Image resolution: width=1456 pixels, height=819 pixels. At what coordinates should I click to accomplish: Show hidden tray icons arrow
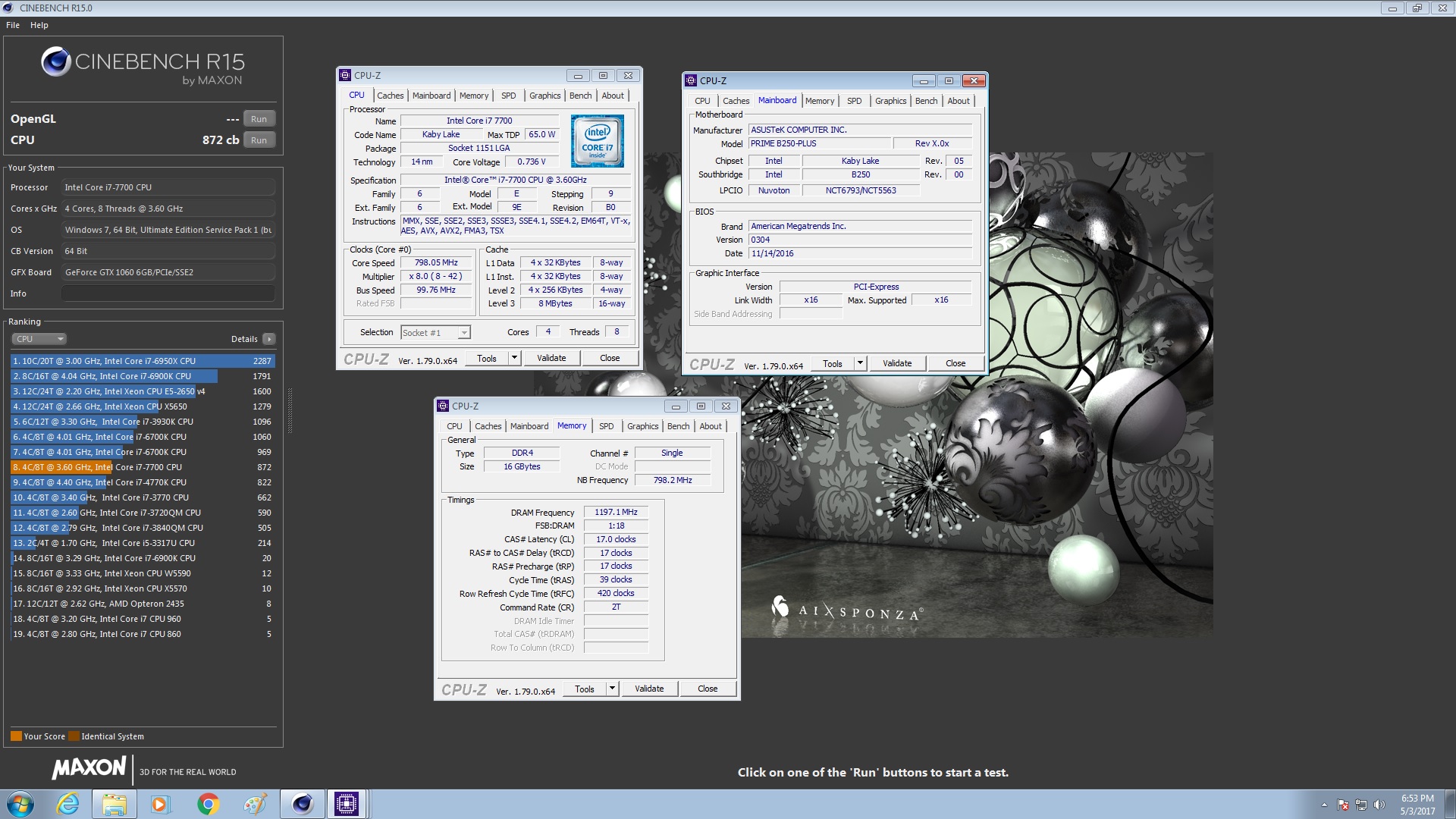coord(1324,805)
